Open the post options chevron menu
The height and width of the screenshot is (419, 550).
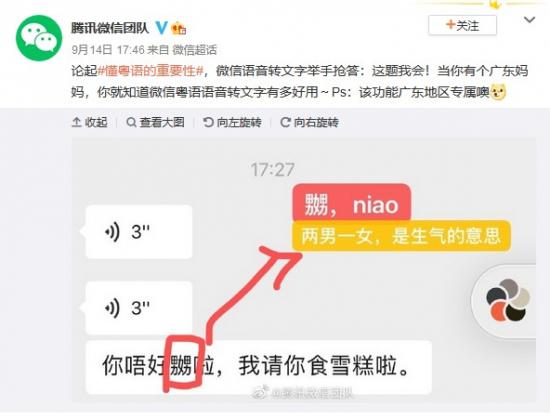pos(529,20)
